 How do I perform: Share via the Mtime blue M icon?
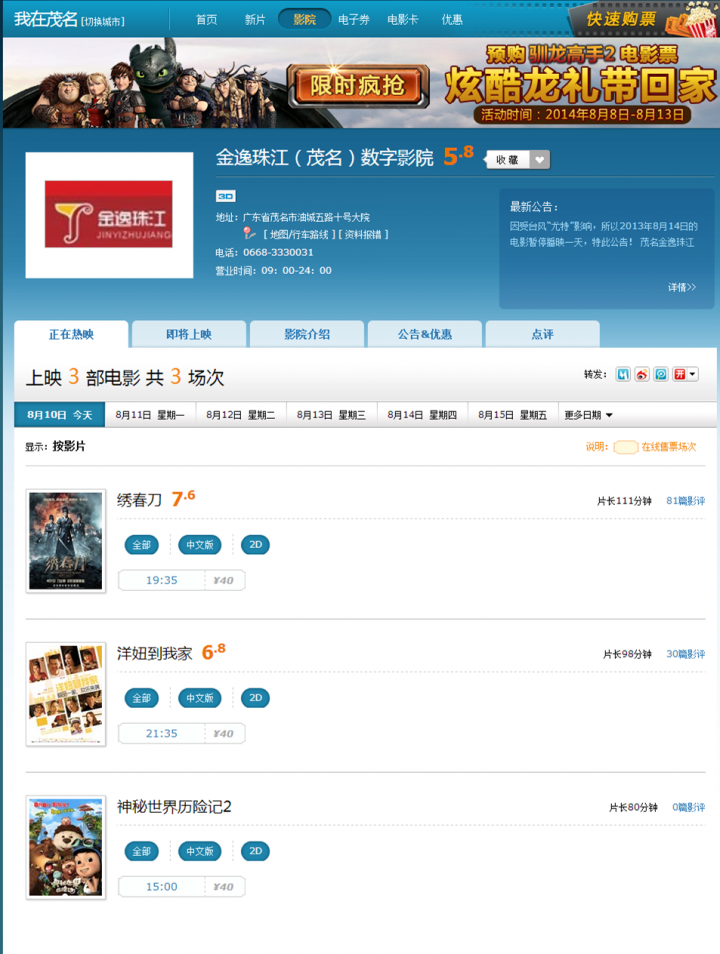pos(623,374)
